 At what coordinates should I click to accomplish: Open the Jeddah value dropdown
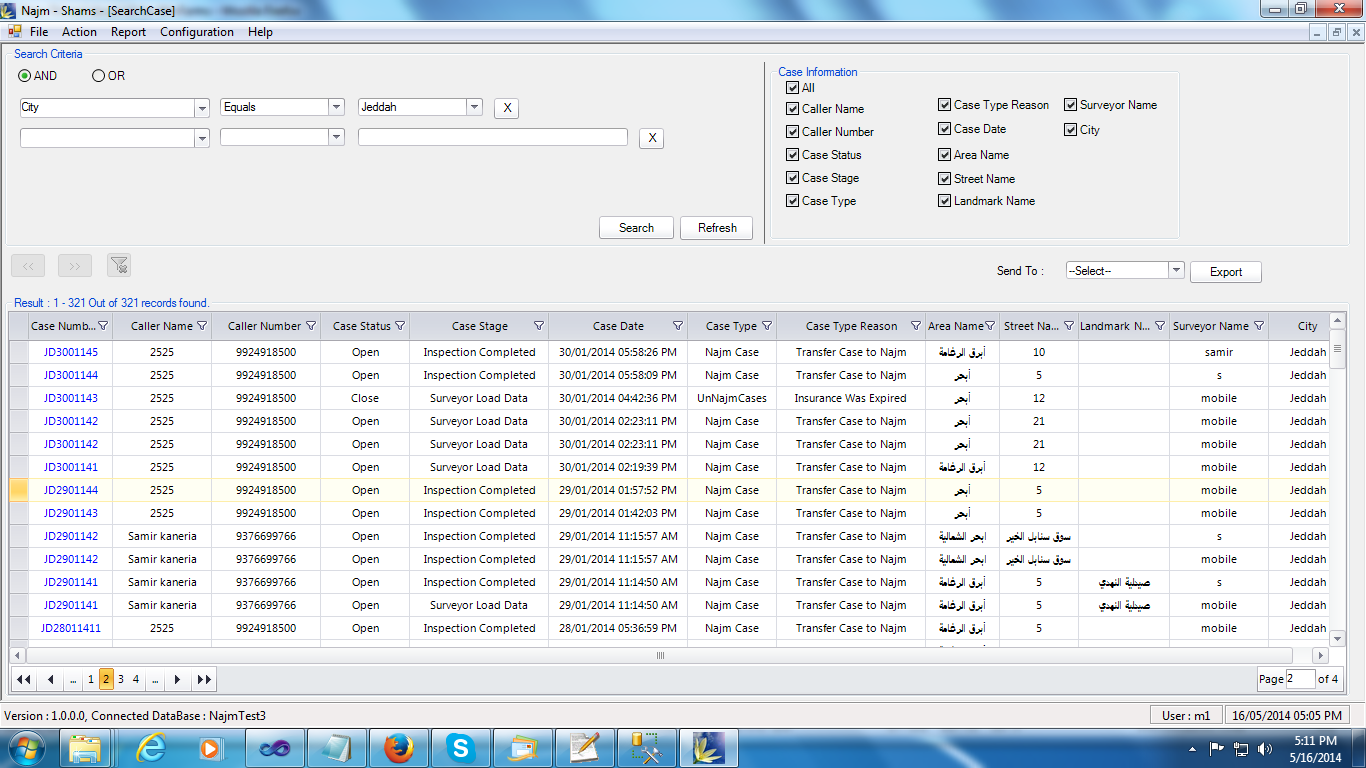(x=475, y=108)
